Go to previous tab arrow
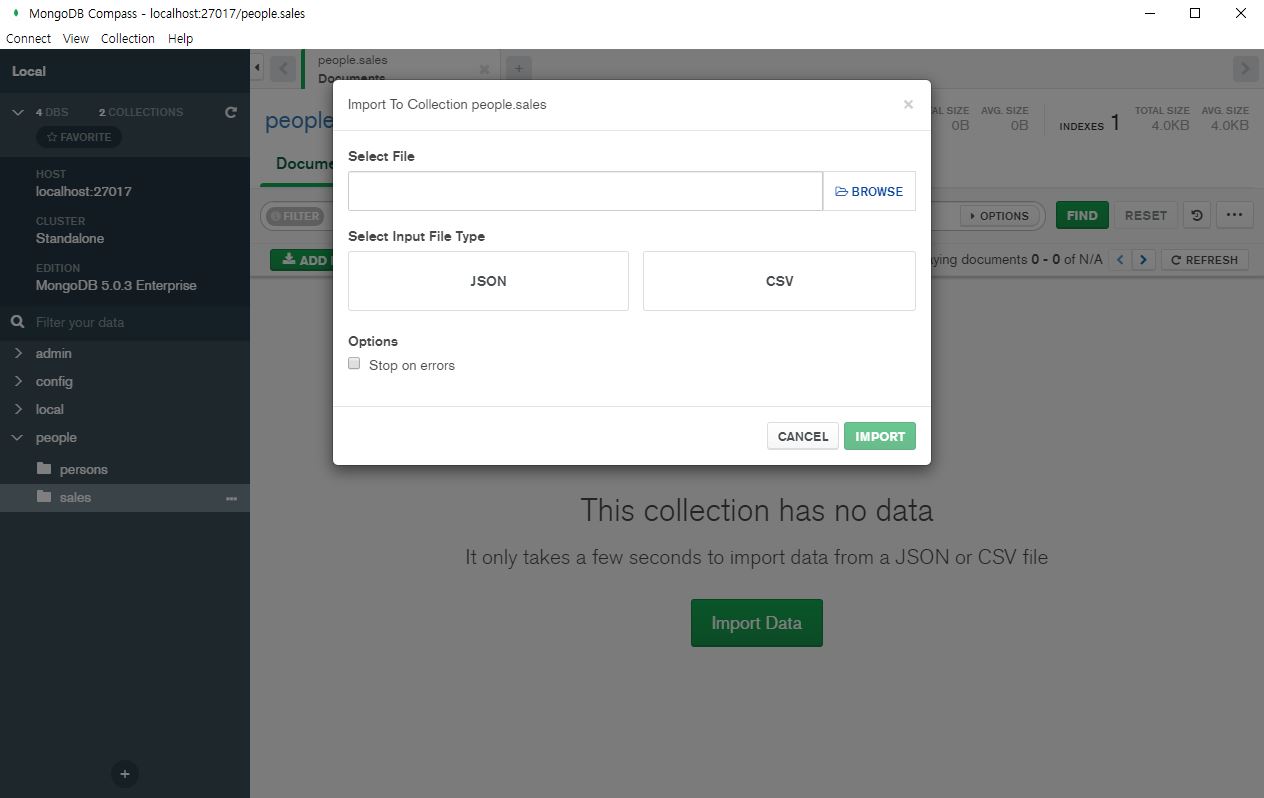 [x=282, y=69]
